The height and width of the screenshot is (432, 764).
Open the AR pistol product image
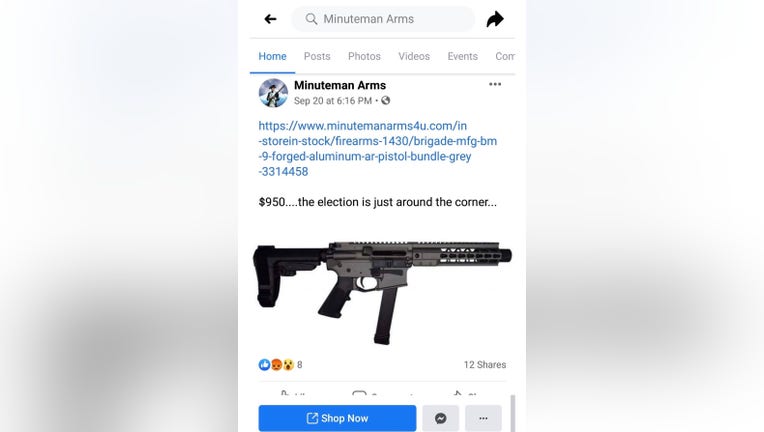[x=382, y=291]
